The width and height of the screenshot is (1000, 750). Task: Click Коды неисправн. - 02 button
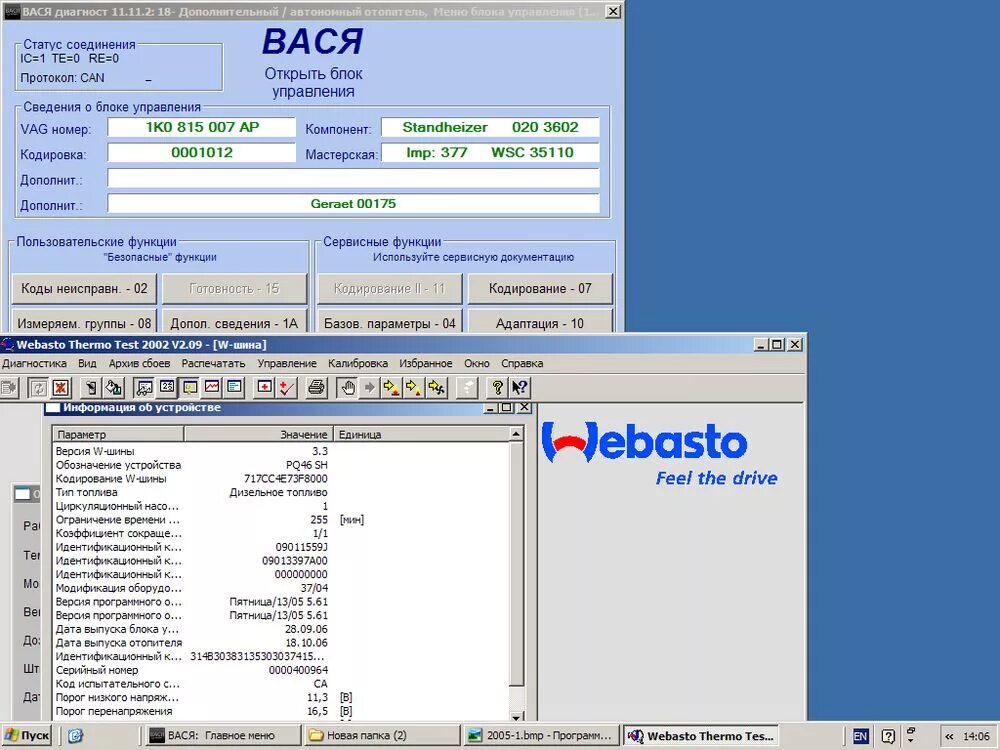(84, 288)
